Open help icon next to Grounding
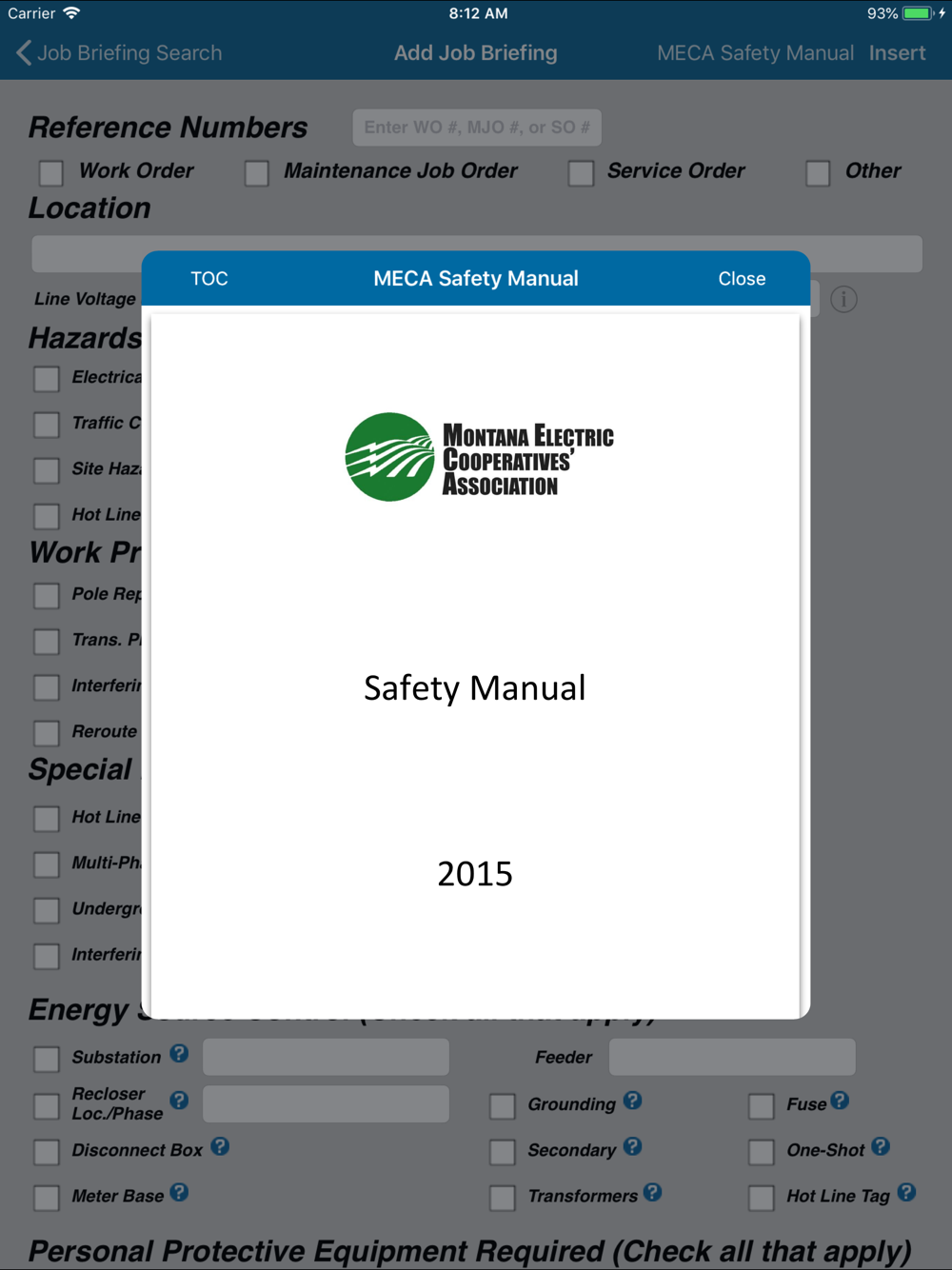The image size is (952, 1270). click(632, 1101)
